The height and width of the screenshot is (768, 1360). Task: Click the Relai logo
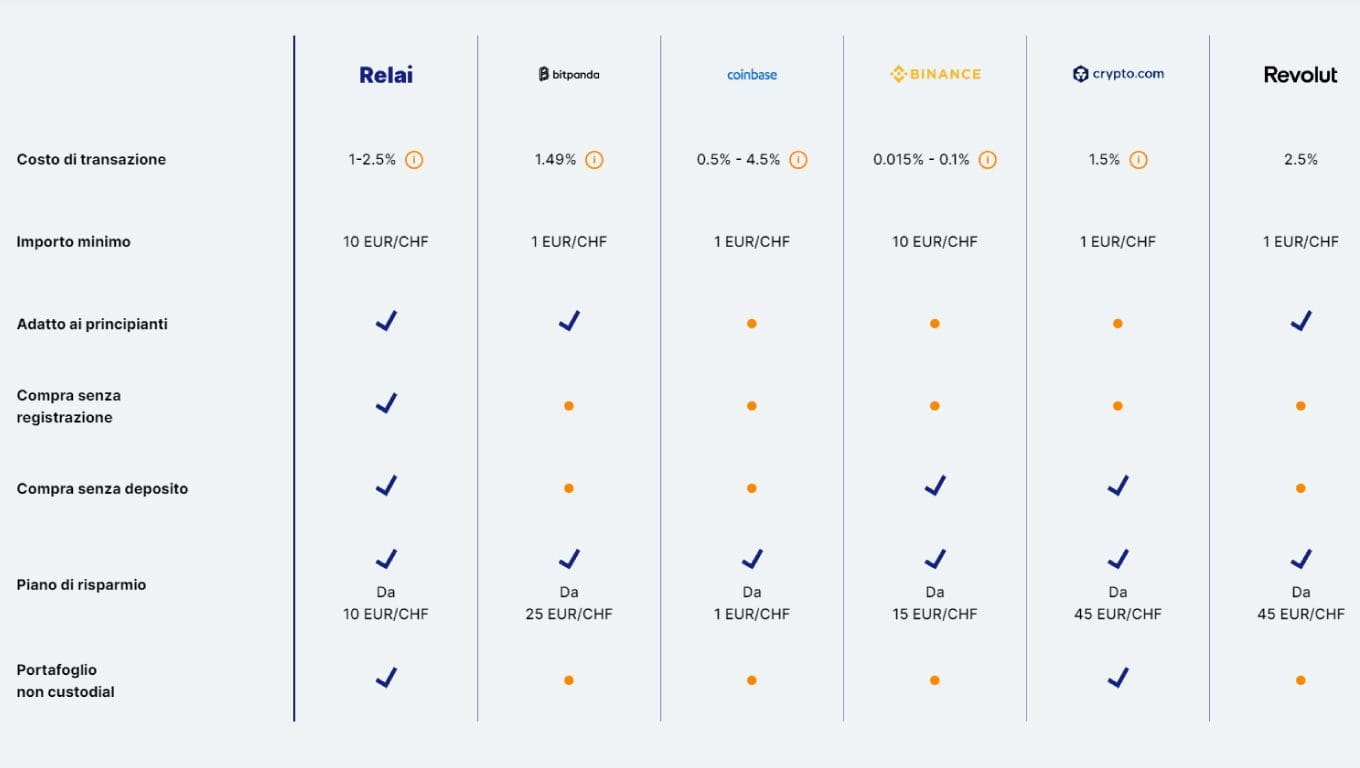386,74
